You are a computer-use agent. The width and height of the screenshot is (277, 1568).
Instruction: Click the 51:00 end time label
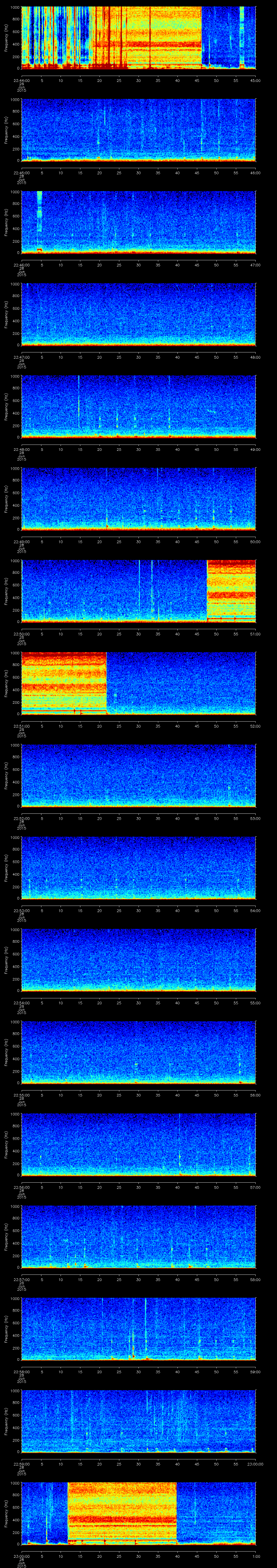click(256, 634)
